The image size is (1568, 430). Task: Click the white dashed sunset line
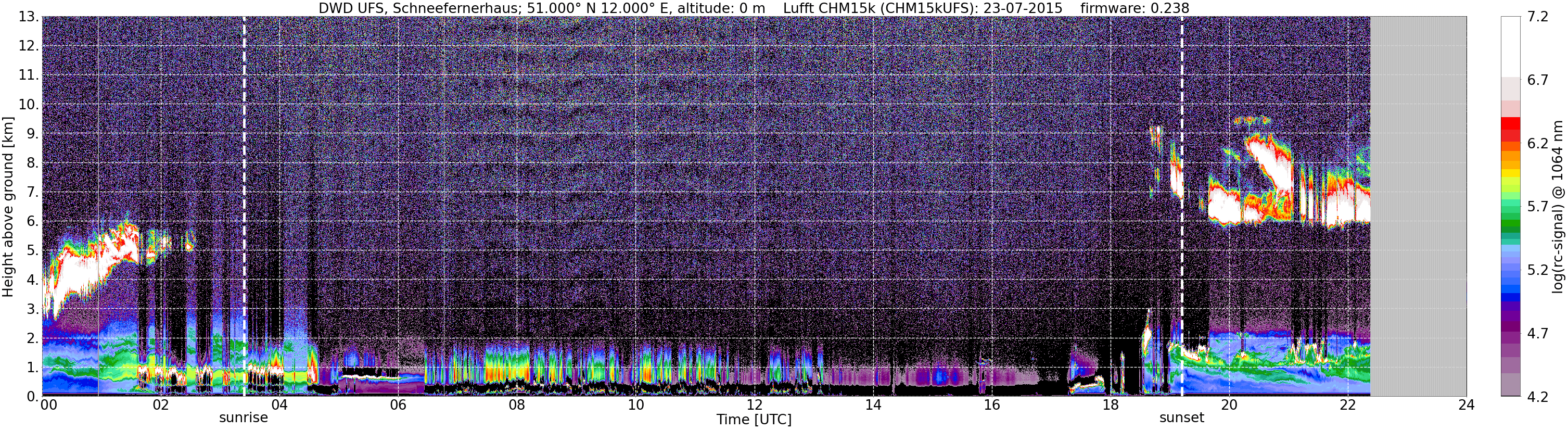pos(1182,206)
